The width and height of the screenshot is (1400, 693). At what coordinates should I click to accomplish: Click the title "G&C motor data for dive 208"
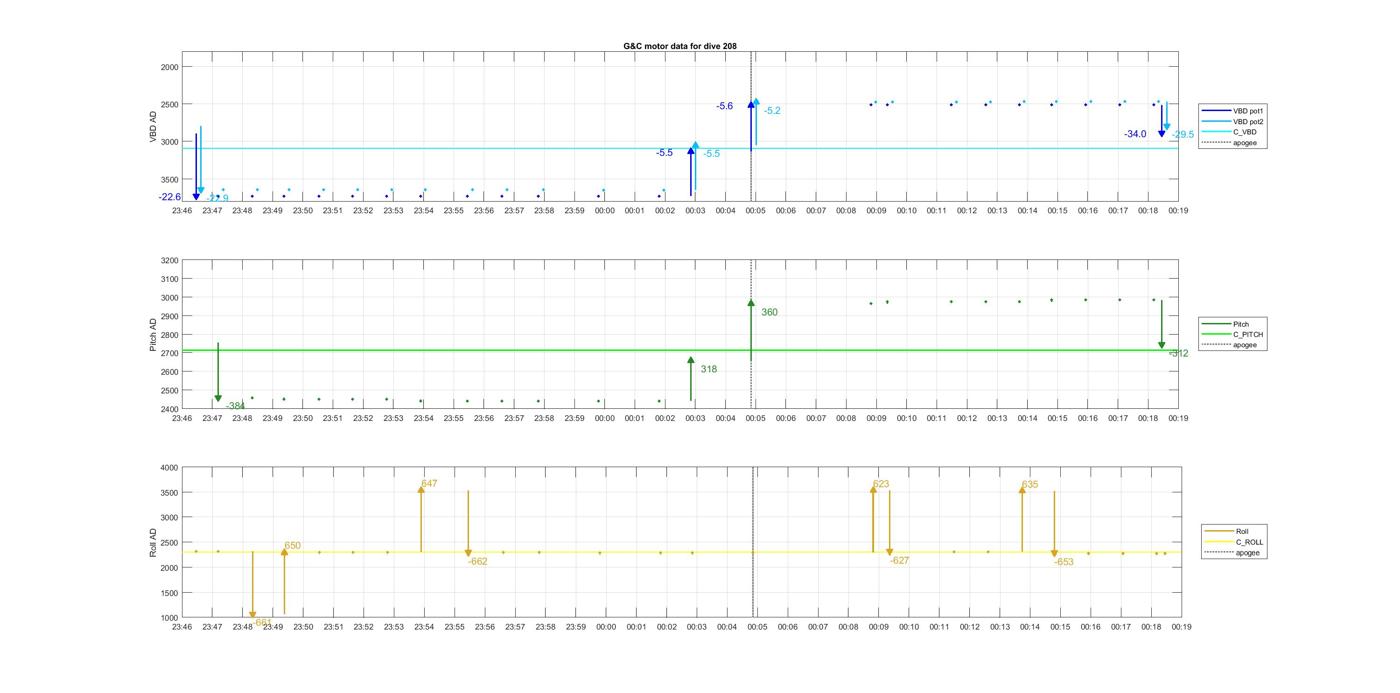[680, 46]
